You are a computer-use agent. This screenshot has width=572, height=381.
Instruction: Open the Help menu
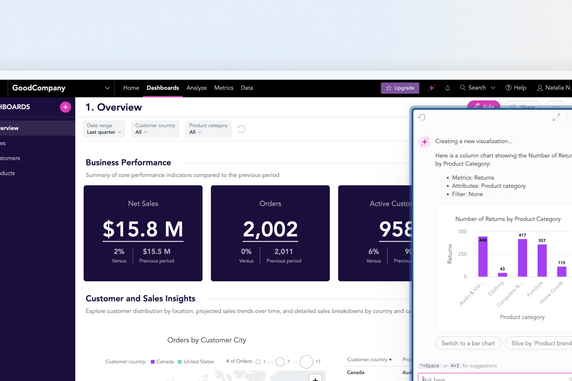click(x=515, y=88)
